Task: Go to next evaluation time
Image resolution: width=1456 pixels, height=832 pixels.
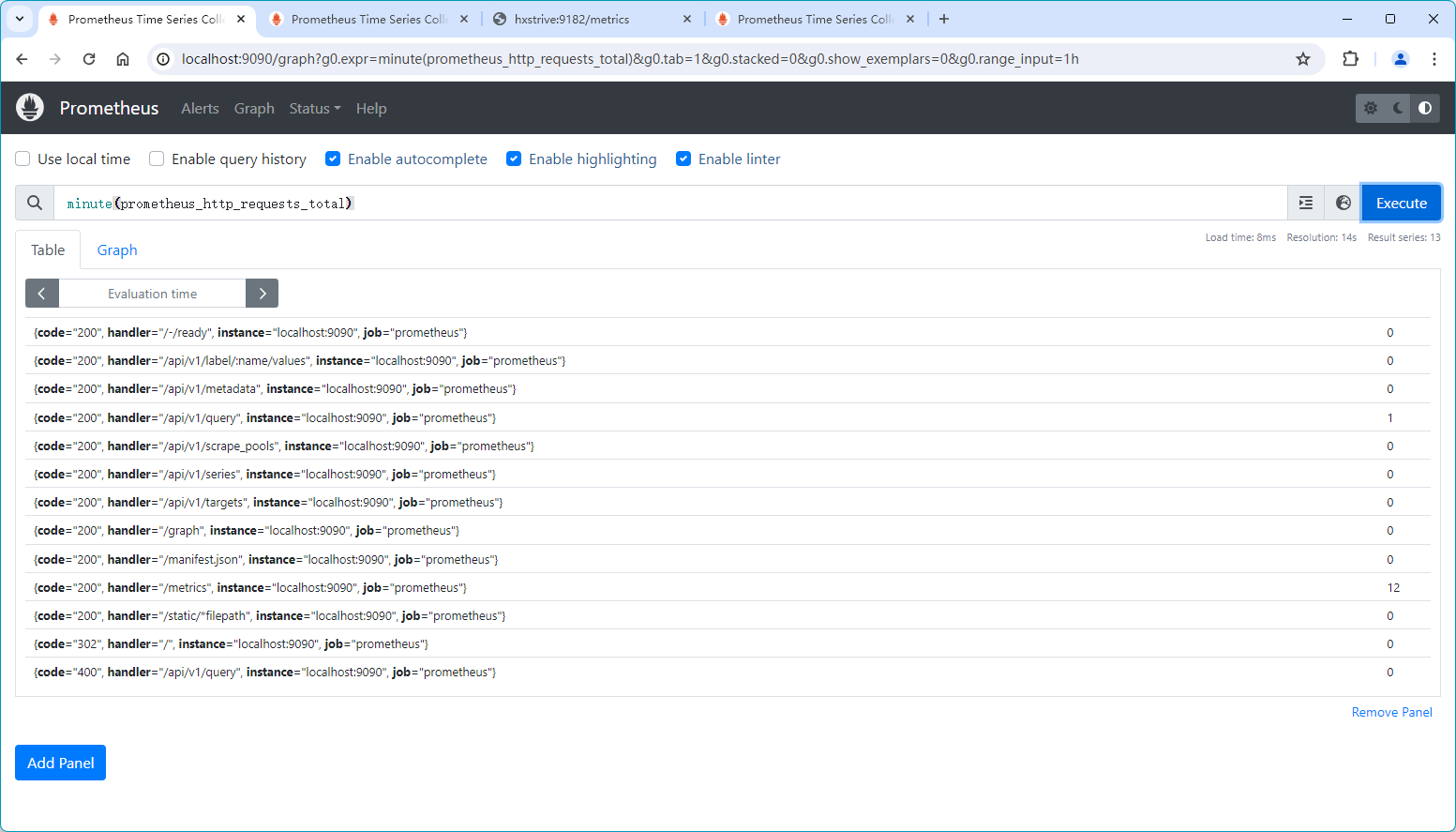Action: [263, 294]
